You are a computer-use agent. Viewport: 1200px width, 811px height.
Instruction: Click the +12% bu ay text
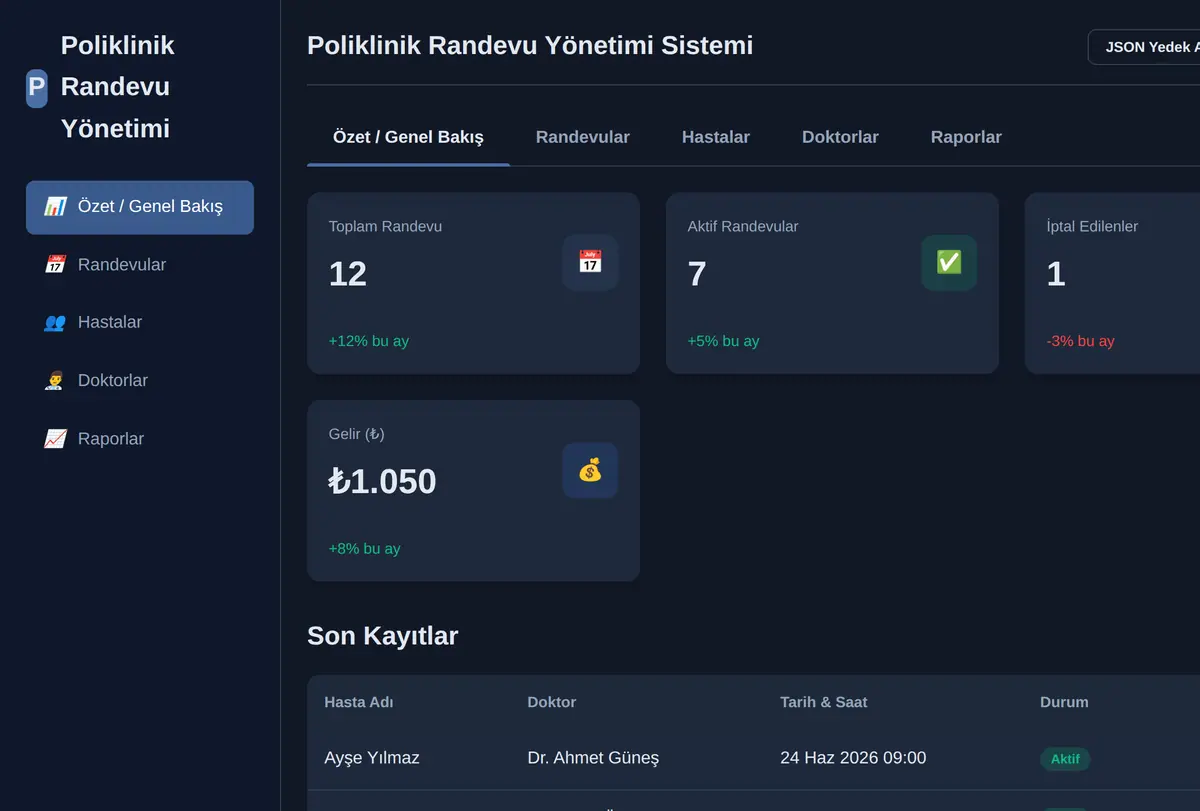click(x=369, y=341)
